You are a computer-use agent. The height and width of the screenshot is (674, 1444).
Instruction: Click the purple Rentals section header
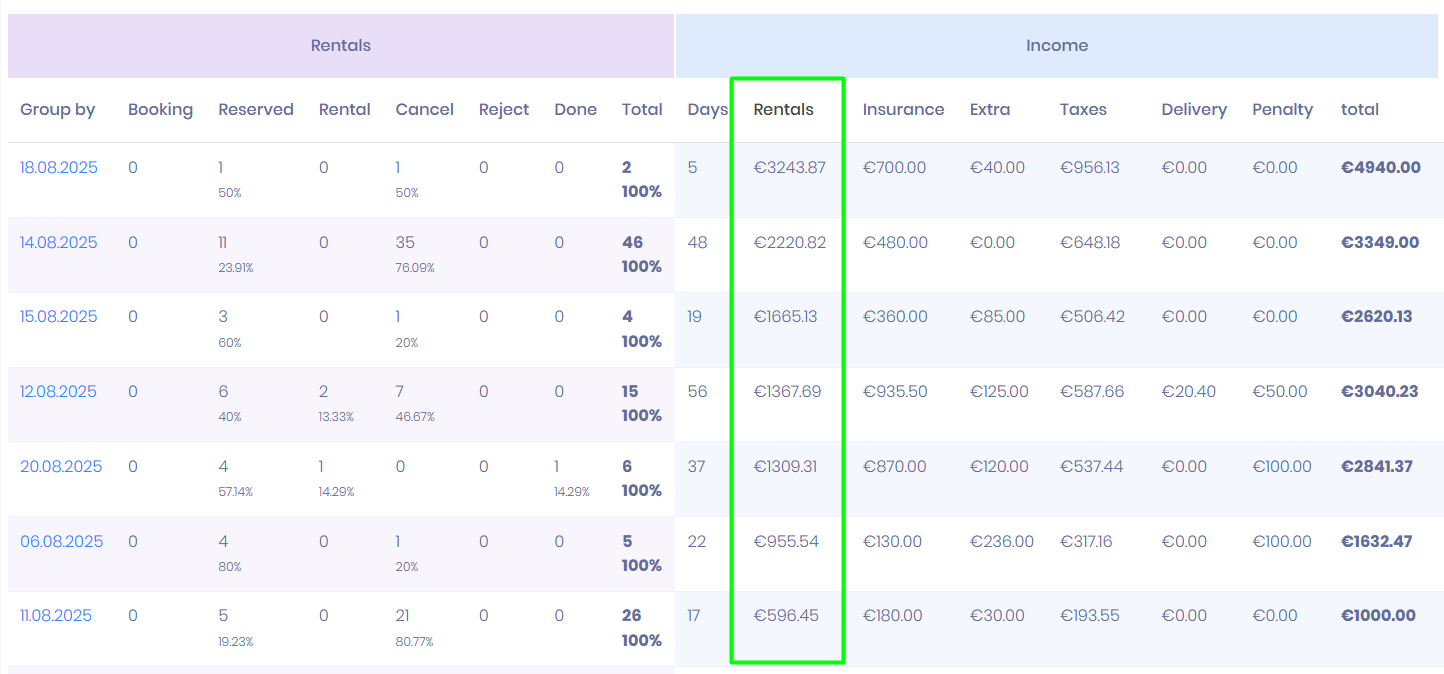click(340, 46)
